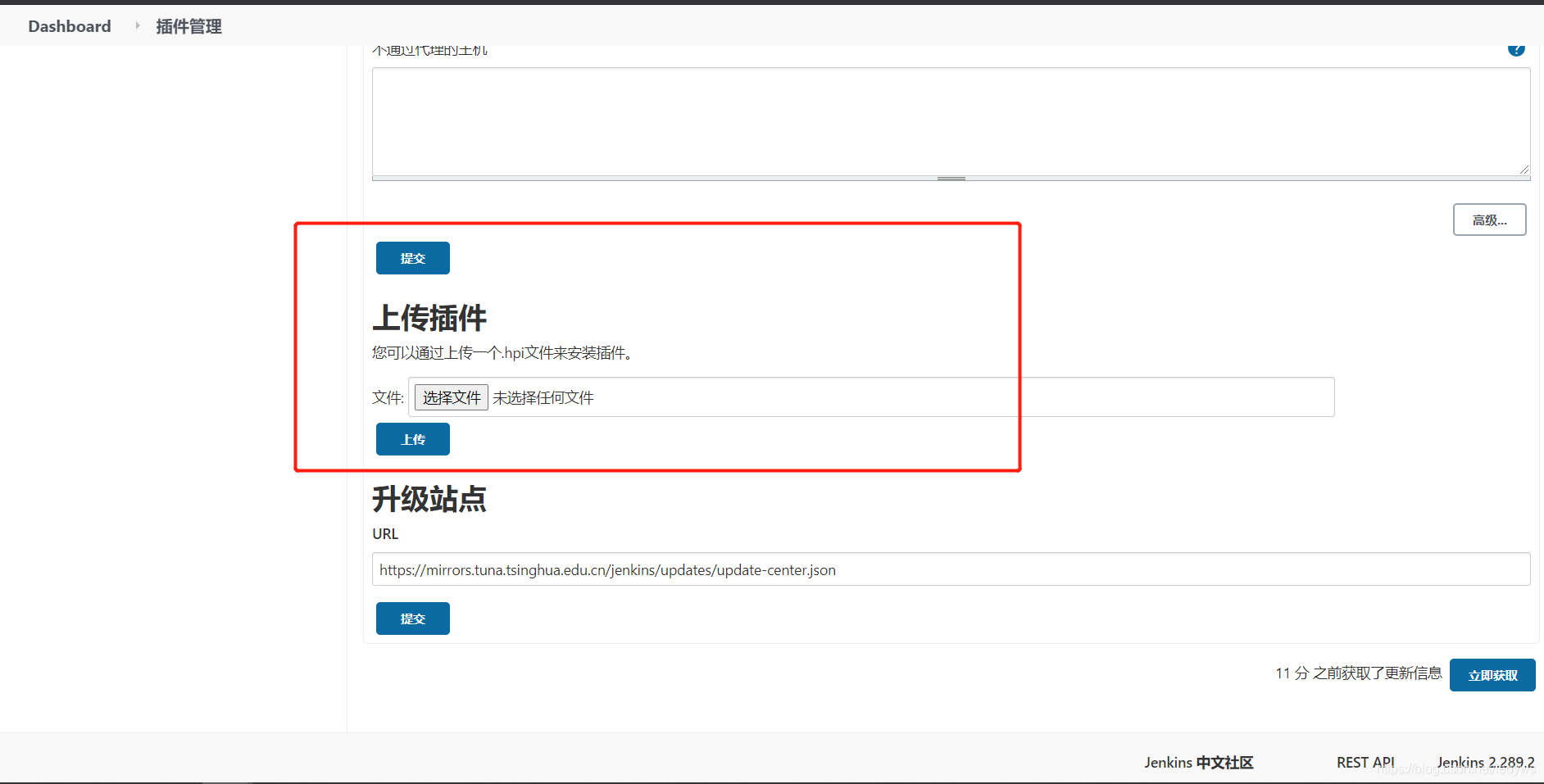1544x784 pixels.
Task: Click the 11 分 之前获取了更新信息 status text
Action: point(1359,673)
